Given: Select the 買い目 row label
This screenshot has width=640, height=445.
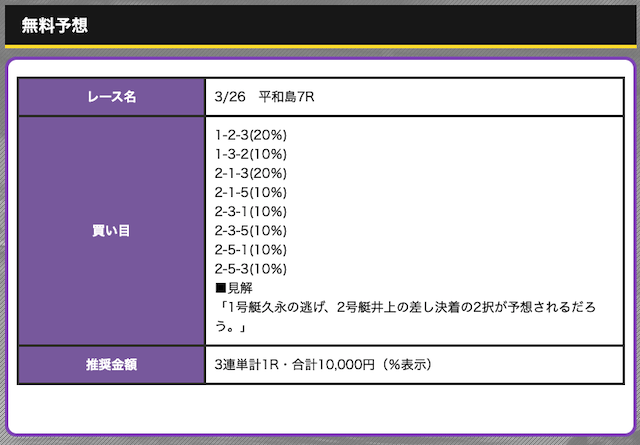Looking at the screenshot, I should 111,231.
